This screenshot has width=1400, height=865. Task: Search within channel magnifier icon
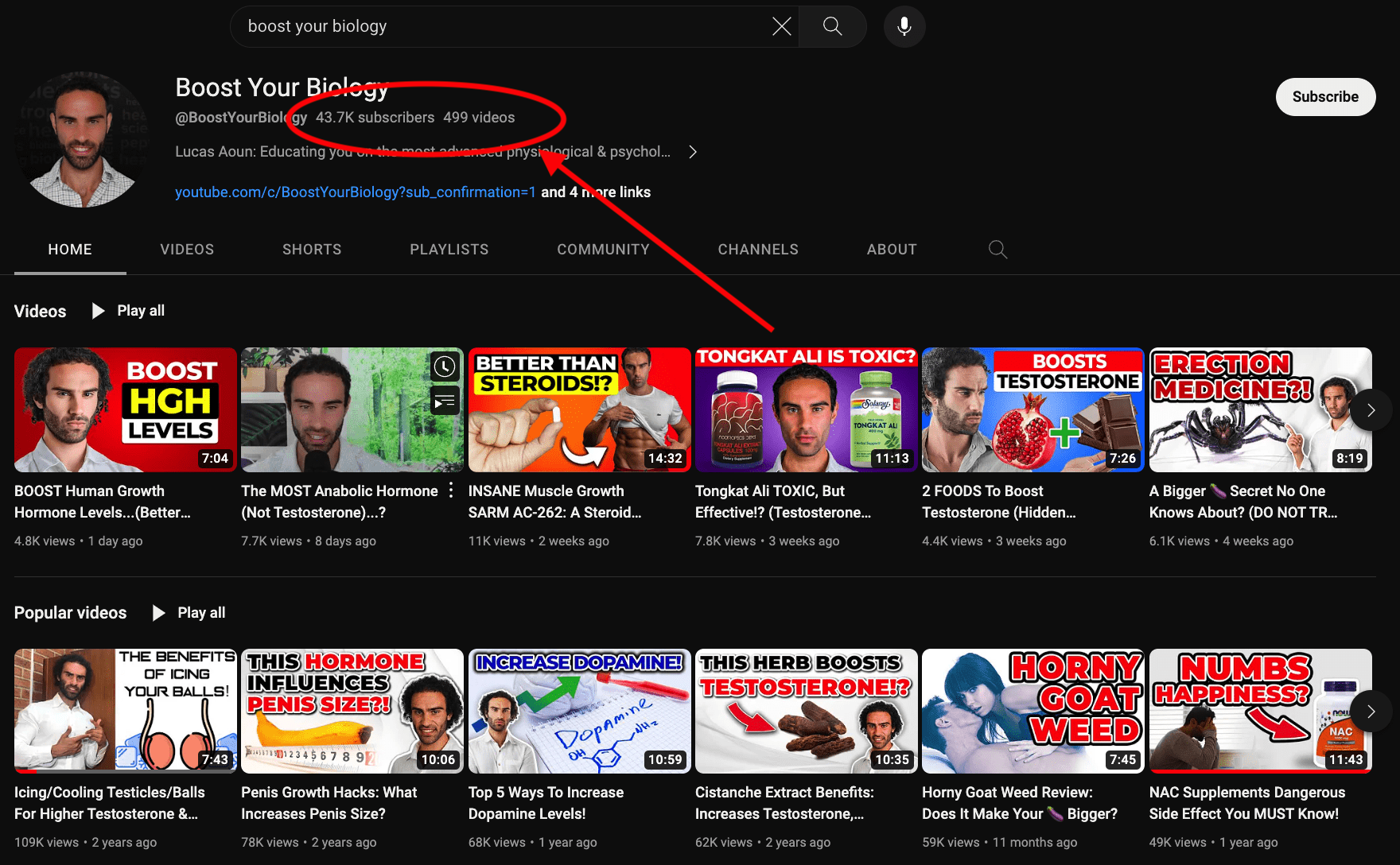pyautogui.click(x=997, y=250)
